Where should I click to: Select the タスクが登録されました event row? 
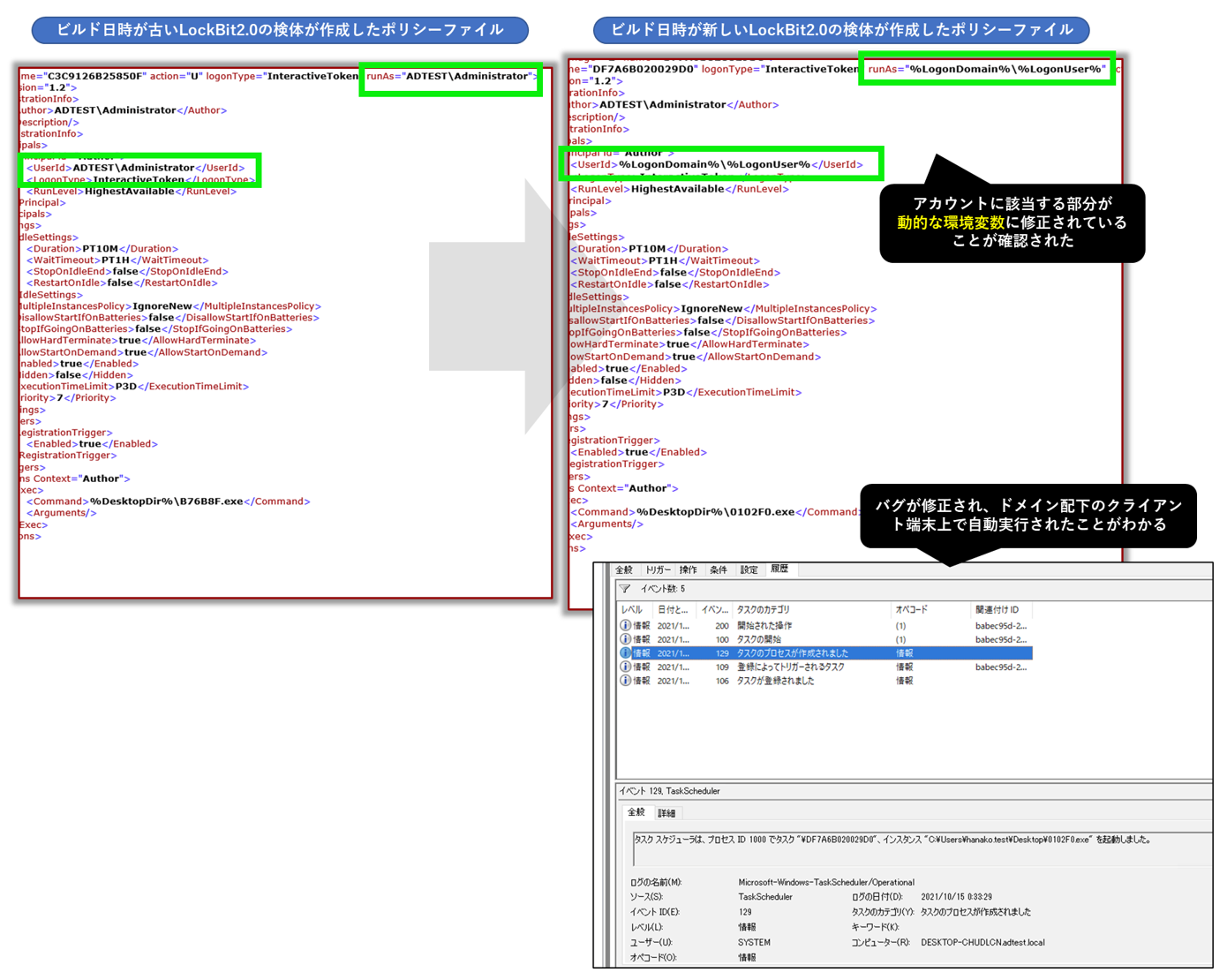click(775, 681)
